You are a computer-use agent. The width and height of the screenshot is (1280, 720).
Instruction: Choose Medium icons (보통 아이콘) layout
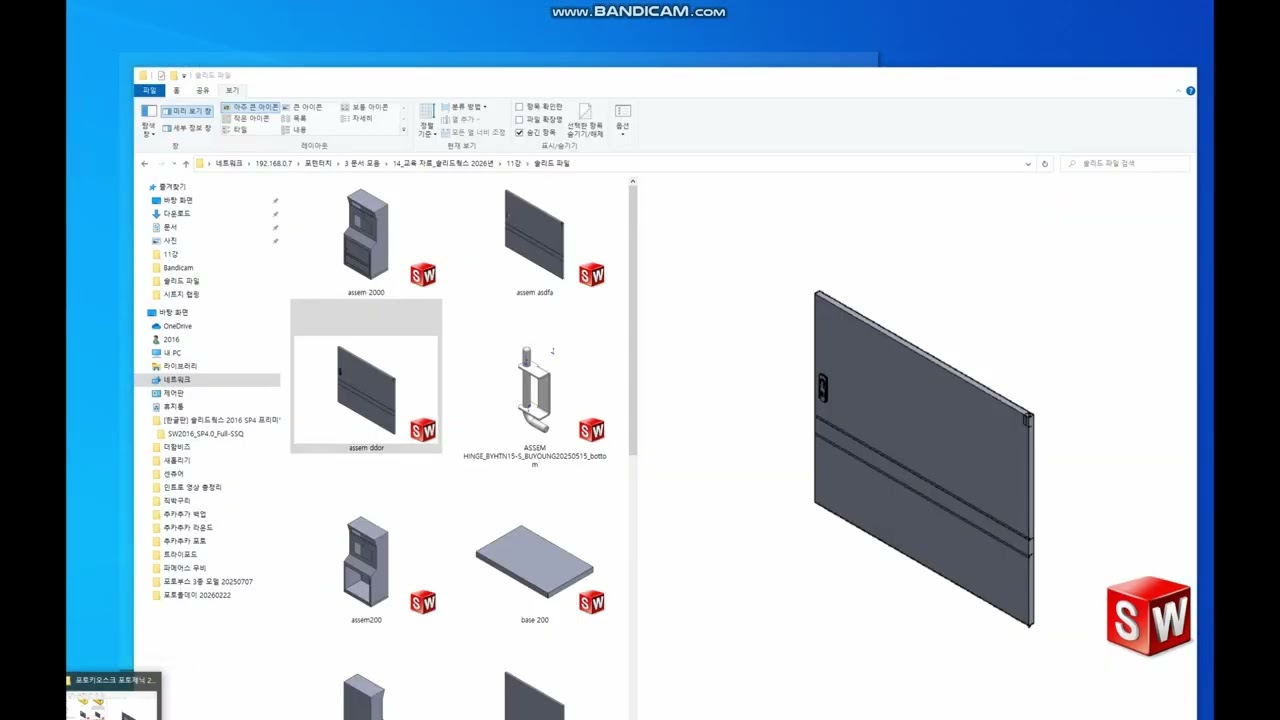click(x=364, y=107)
